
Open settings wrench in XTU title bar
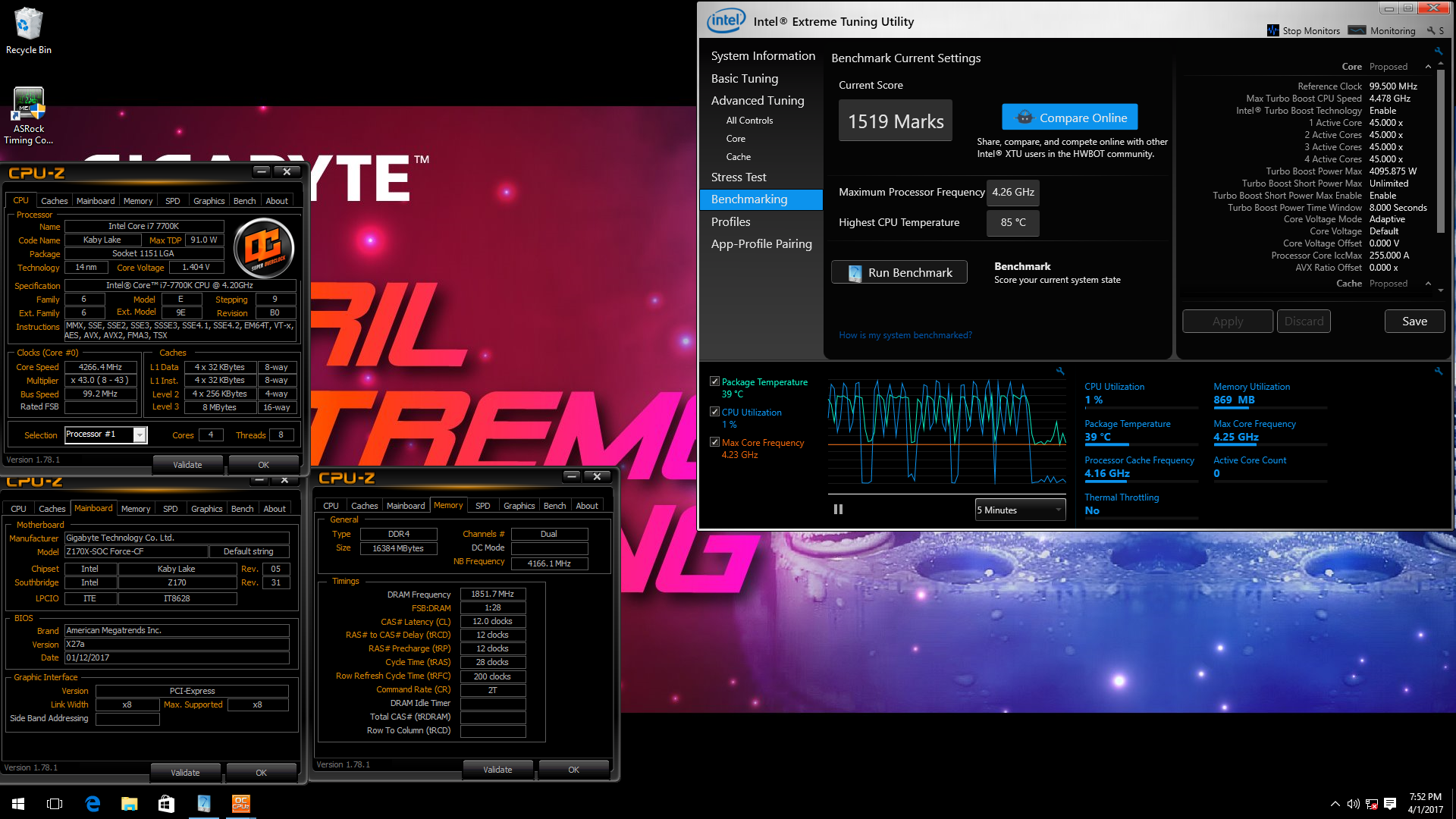pos(1431,30)
